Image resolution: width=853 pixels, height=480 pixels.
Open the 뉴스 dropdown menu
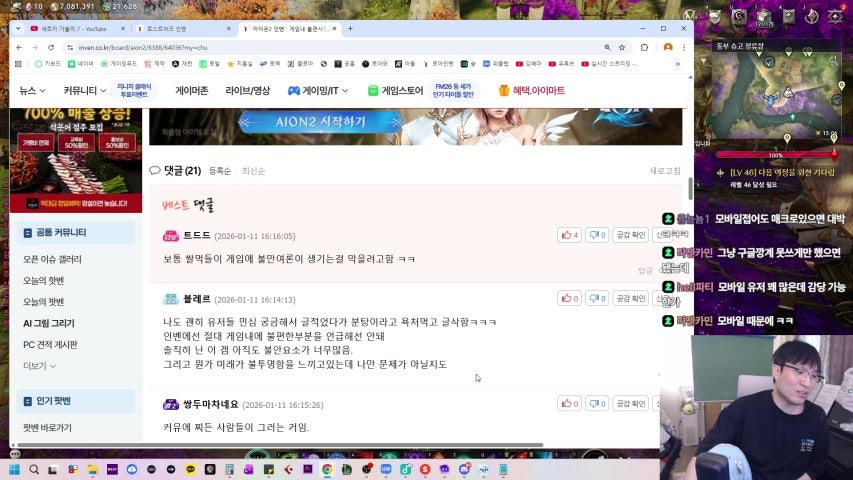[32, 91]
